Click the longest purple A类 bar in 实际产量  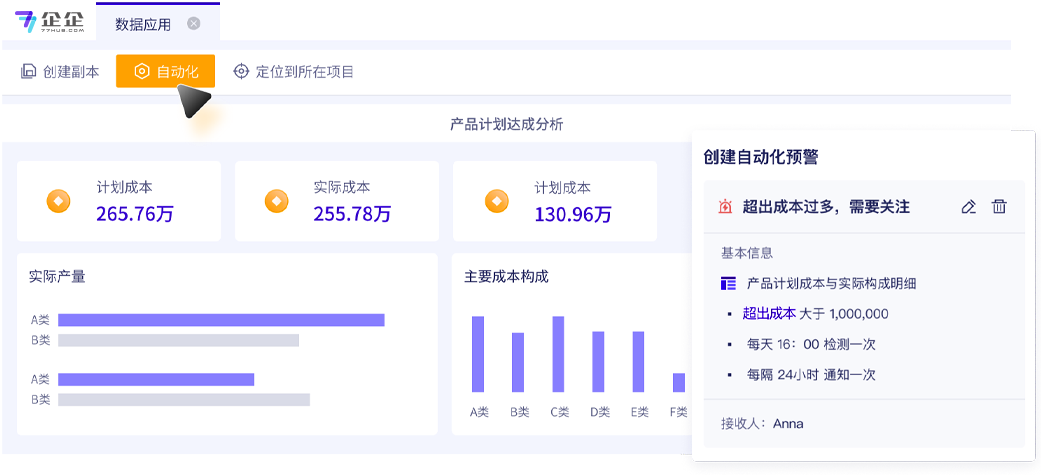pos(221,320)
